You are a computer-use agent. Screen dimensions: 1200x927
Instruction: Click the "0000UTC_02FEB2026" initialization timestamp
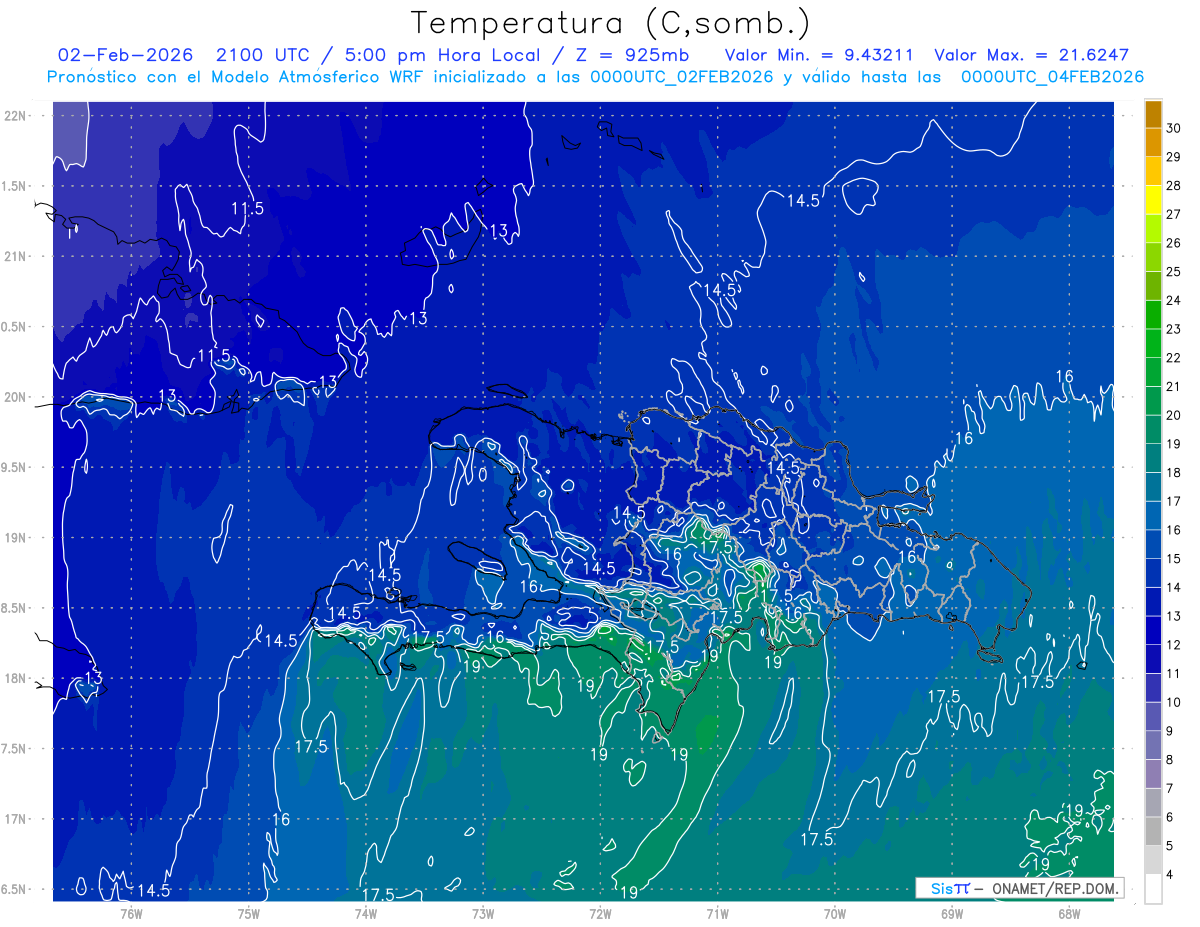(682, 76)
